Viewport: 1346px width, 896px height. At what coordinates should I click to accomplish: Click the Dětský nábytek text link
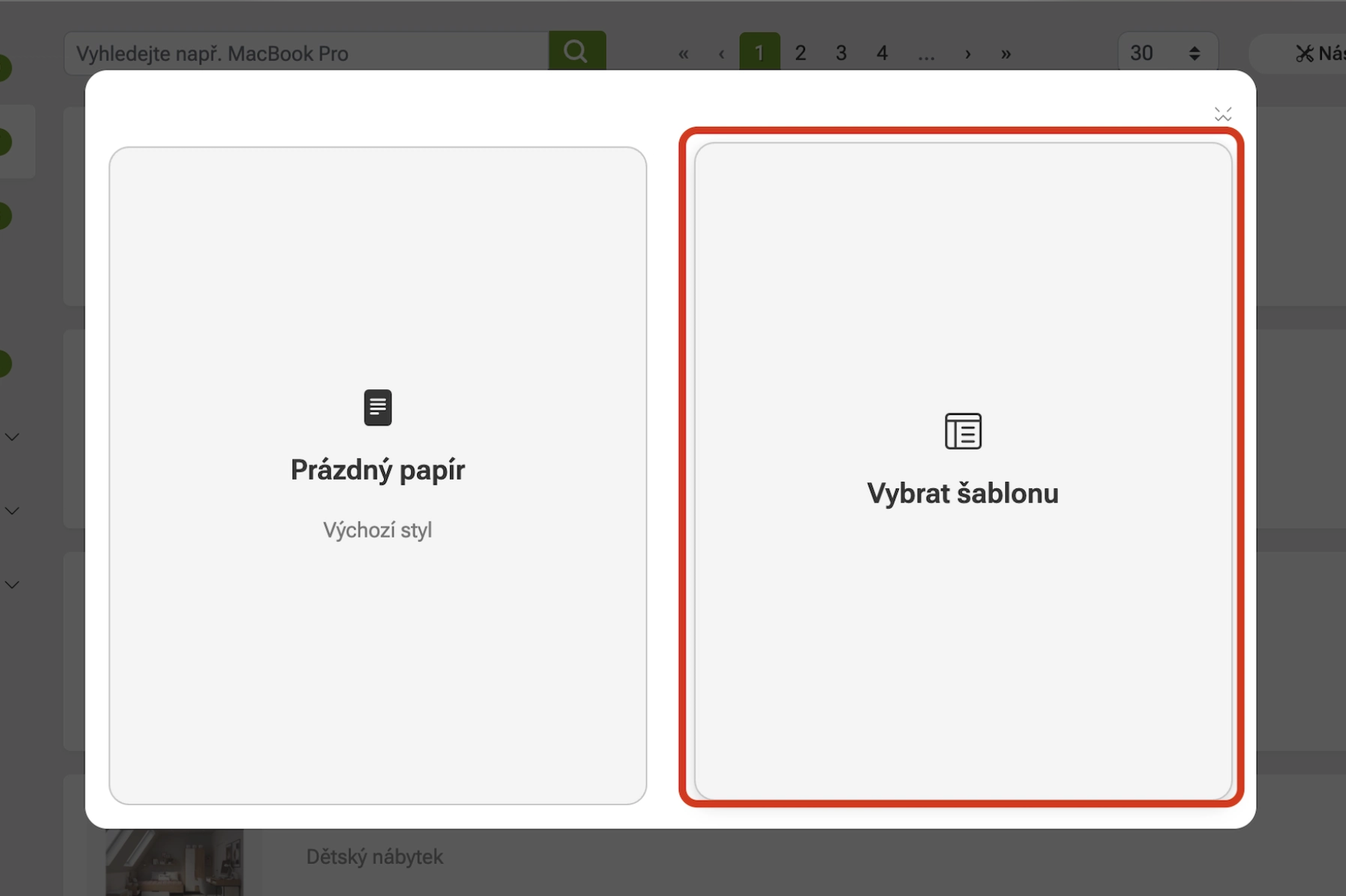374,856
